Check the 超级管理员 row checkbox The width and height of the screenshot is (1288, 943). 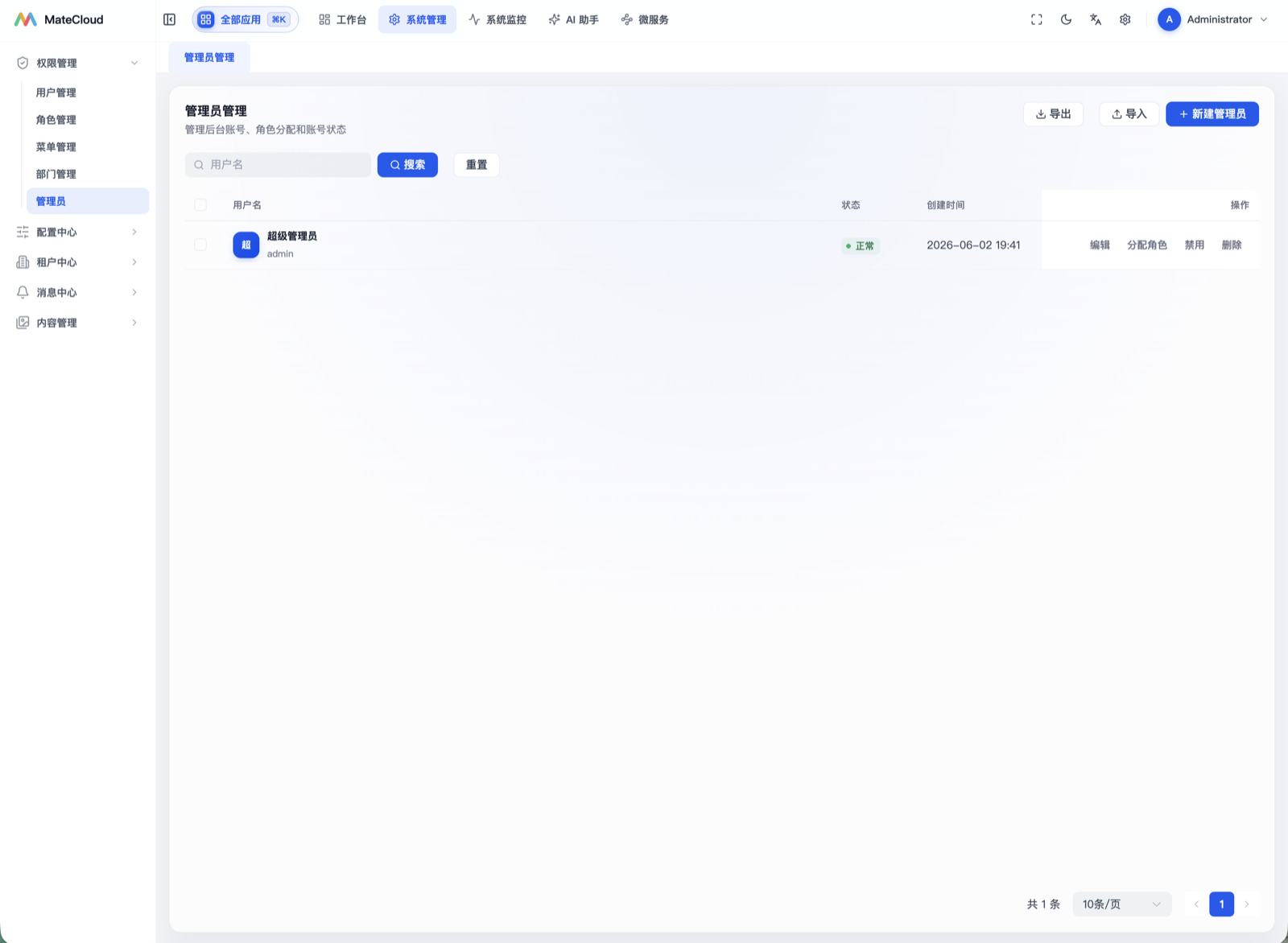click(x=200, y=245)
